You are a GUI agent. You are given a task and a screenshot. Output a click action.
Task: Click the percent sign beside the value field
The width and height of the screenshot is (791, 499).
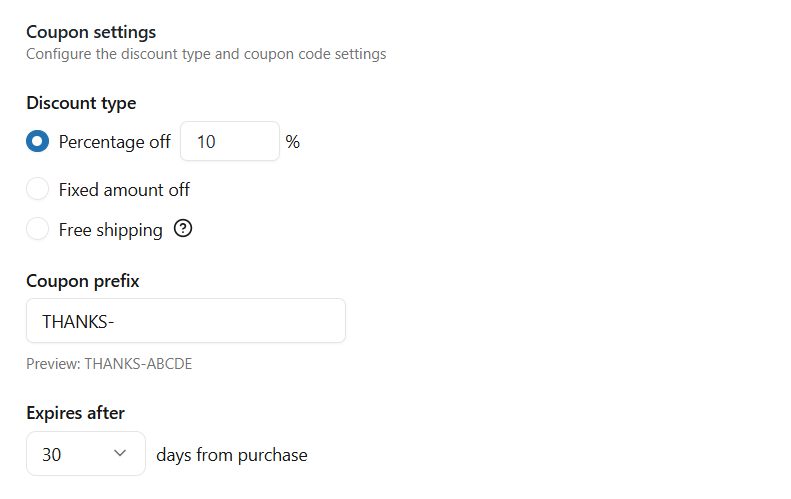coord(293,142)
